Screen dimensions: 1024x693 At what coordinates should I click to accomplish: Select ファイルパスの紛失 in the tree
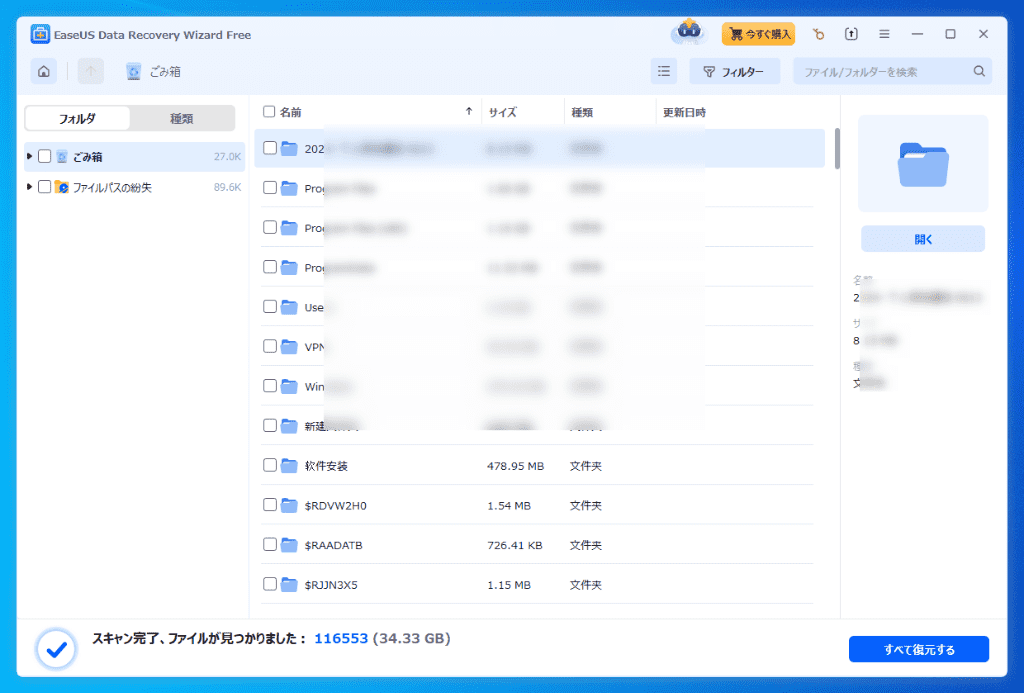click(135, 187)
